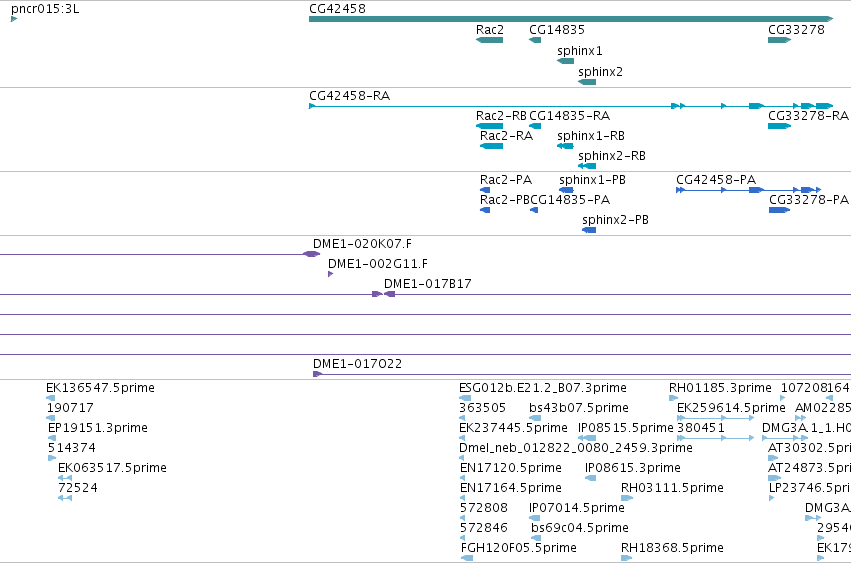Select the Rac2-RB transcript label
The width and height of the screenshot is (851, 563).
(501, 116)
